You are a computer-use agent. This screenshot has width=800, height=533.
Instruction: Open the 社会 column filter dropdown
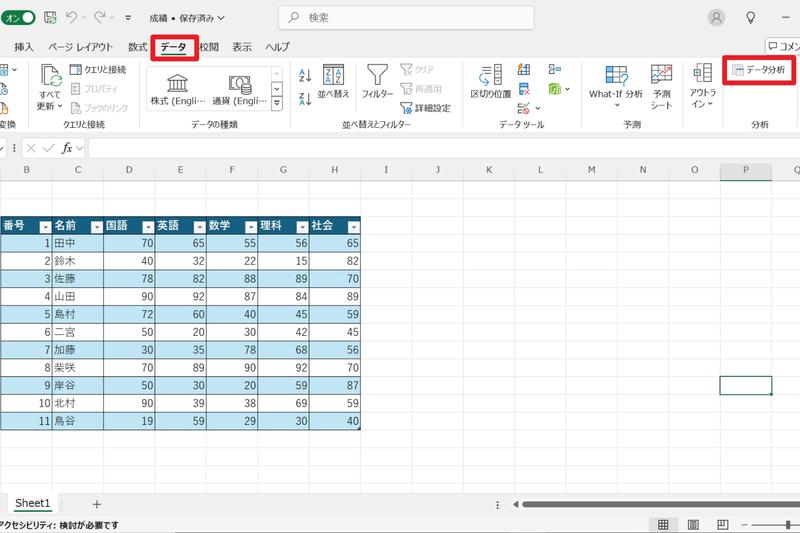coord(354,227)
